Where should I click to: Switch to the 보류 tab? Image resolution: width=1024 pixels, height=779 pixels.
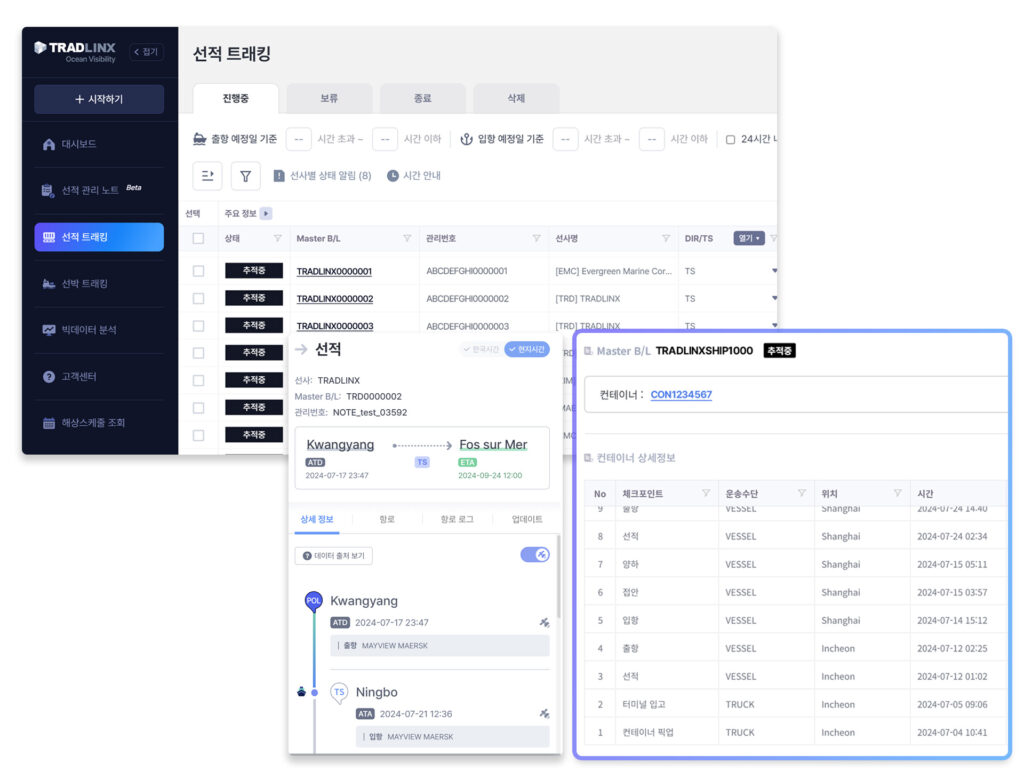pos(329,99)
